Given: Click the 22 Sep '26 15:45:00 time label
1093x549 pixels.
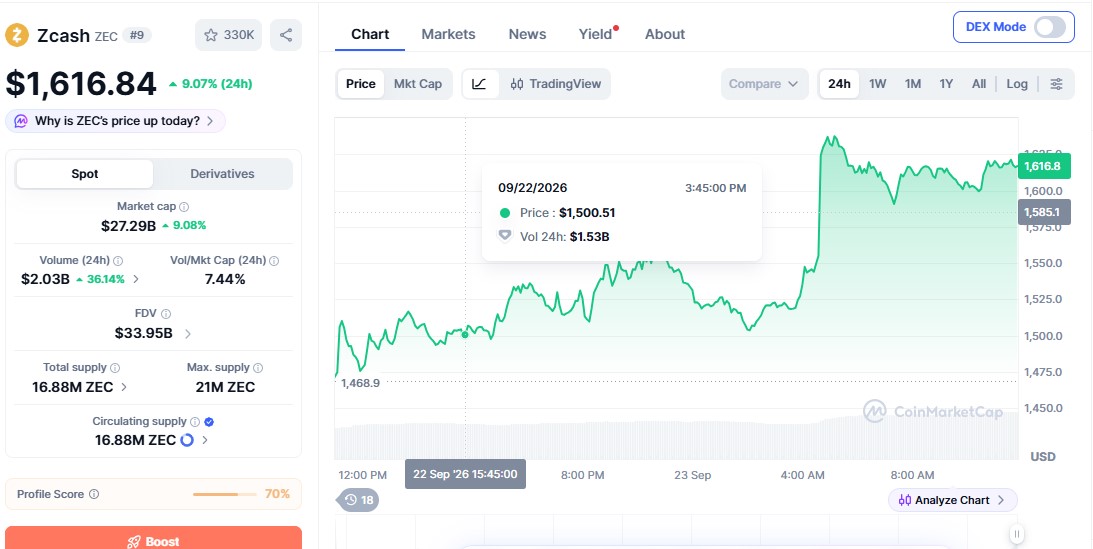Looking at the screenshot, I should (x=466, y=474).
